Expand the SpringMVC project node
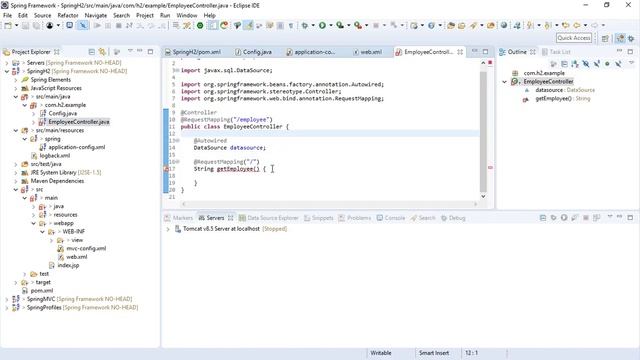 (x=7, y=299)
